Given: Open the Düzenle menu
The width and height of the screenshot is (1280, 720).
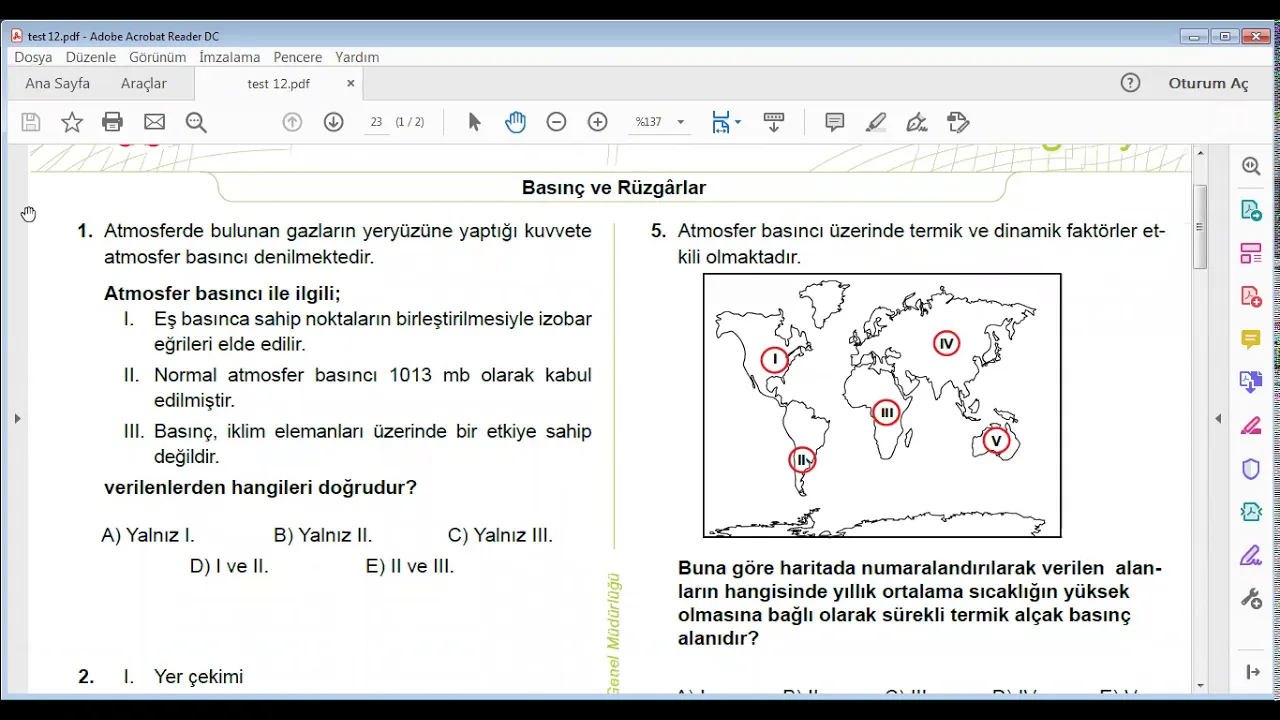Looking at the screenshot, I should tap(91, 57).
